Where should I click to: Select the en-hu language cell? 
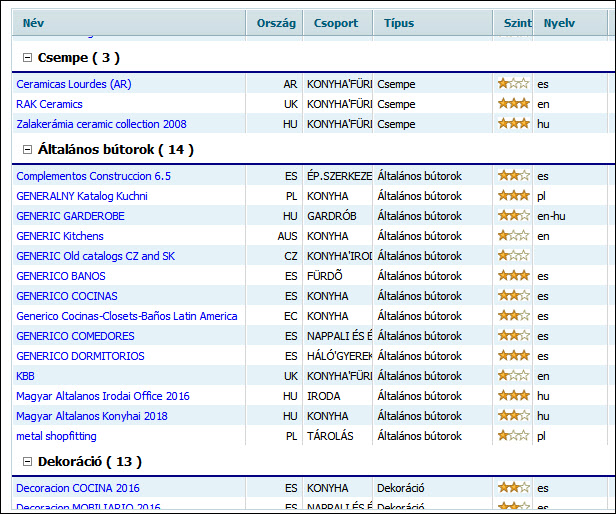click(570, 216)
